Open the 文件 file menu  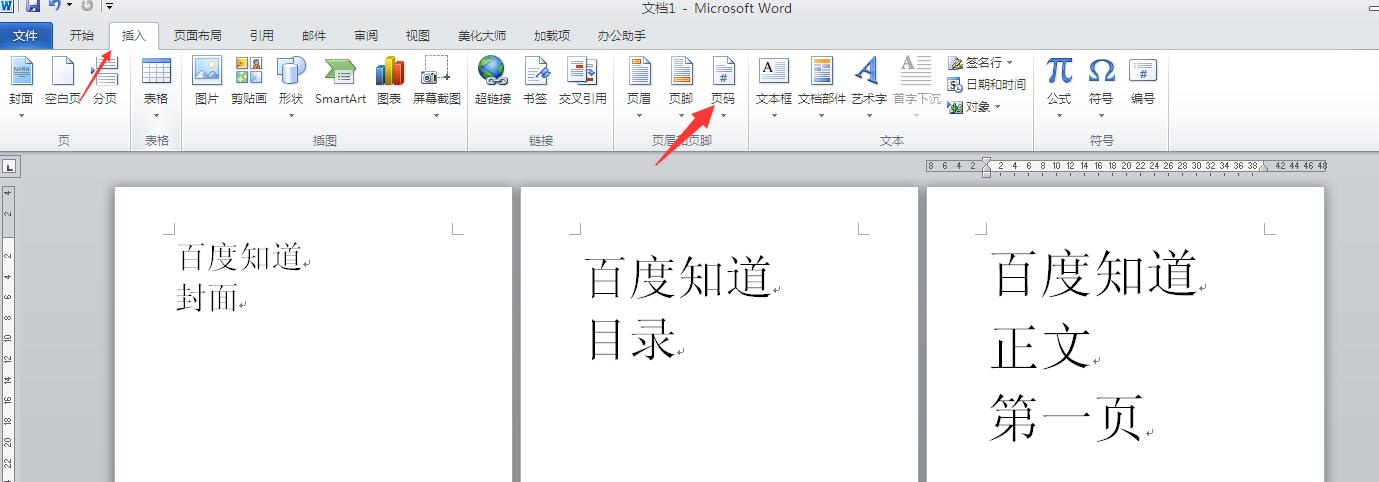click(x=26, y=36)
